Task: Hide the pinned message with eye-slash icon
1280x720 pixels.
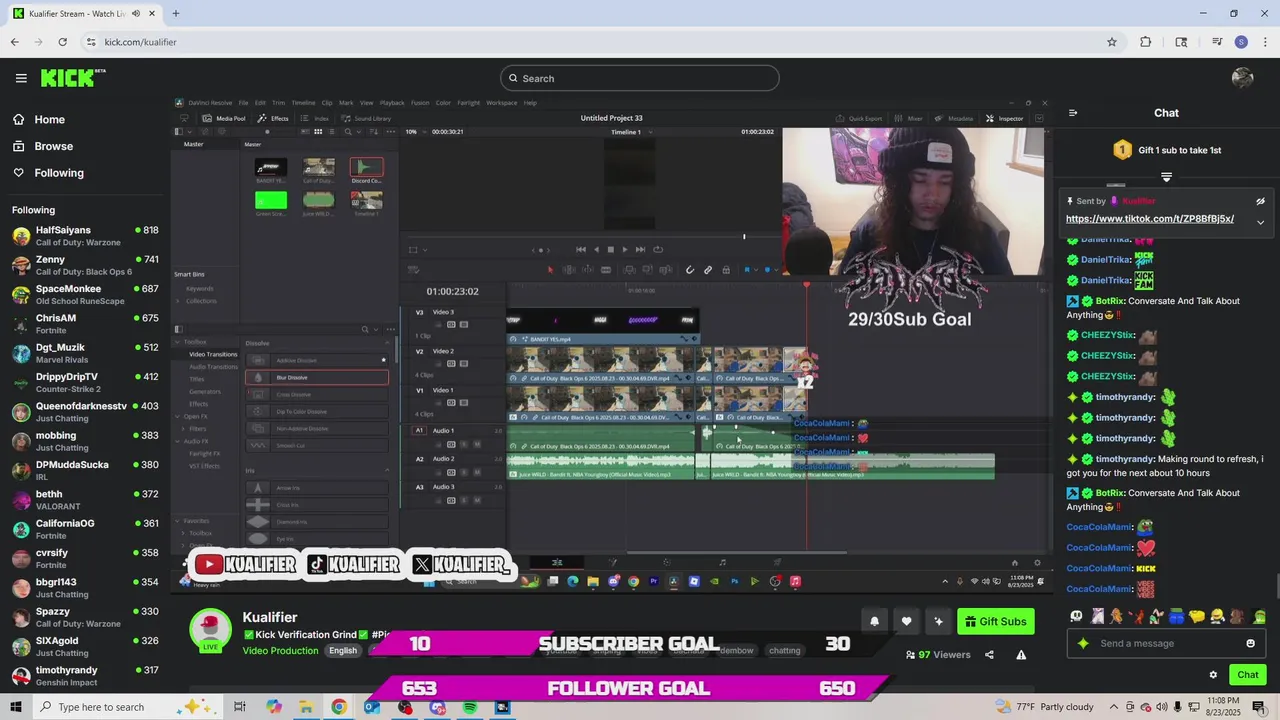Action: click(x=1260, y=201)
